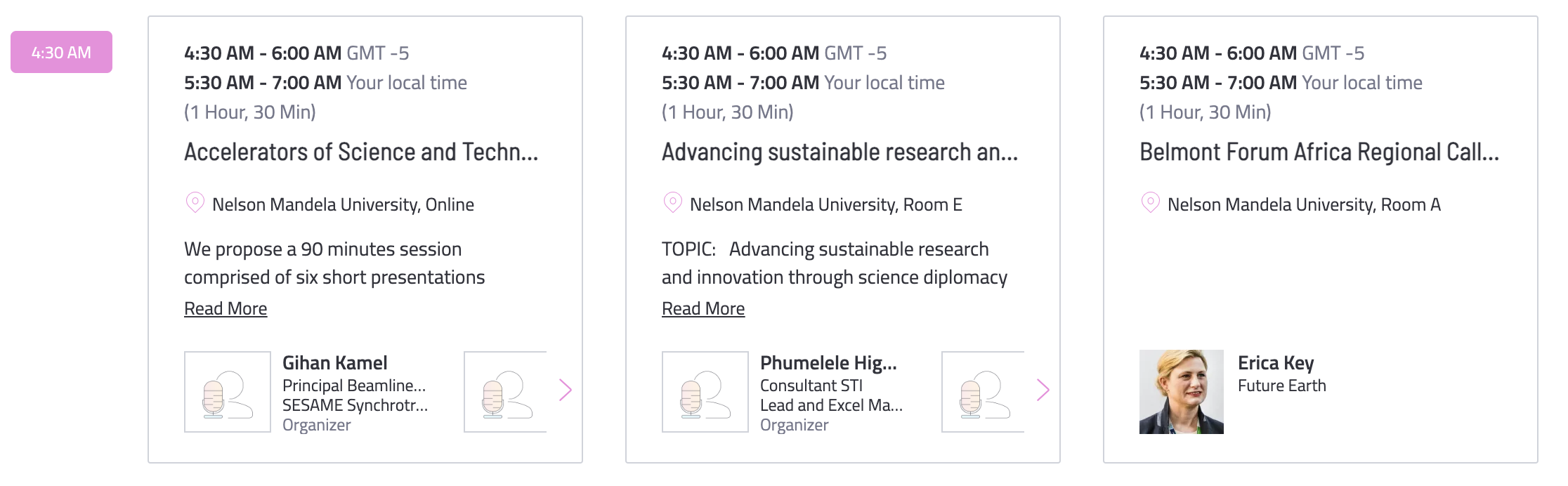
Task: Open the Phumelele Hig... speaker name
Action: 828,363
